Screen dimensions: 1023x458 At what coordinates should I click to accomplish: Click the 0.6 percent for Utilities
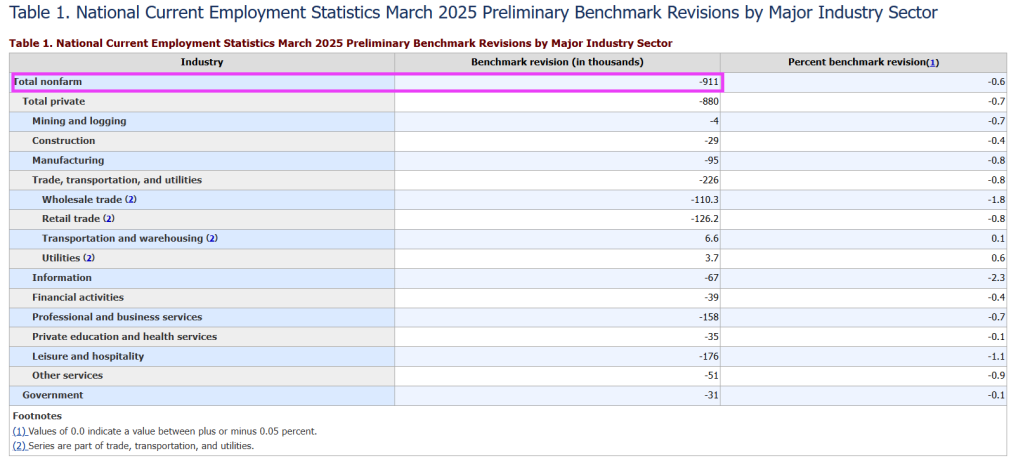pos(999,258)
